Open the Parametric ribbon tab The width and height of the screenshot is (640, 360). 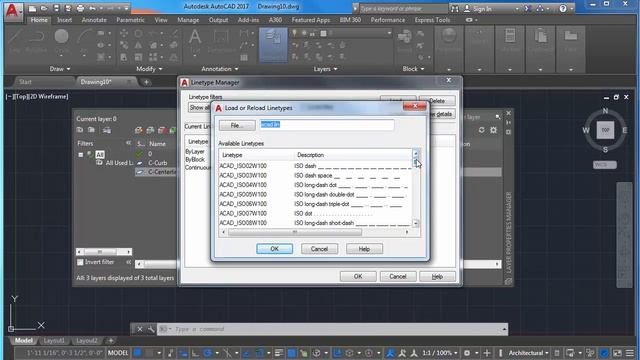point(130,20)
